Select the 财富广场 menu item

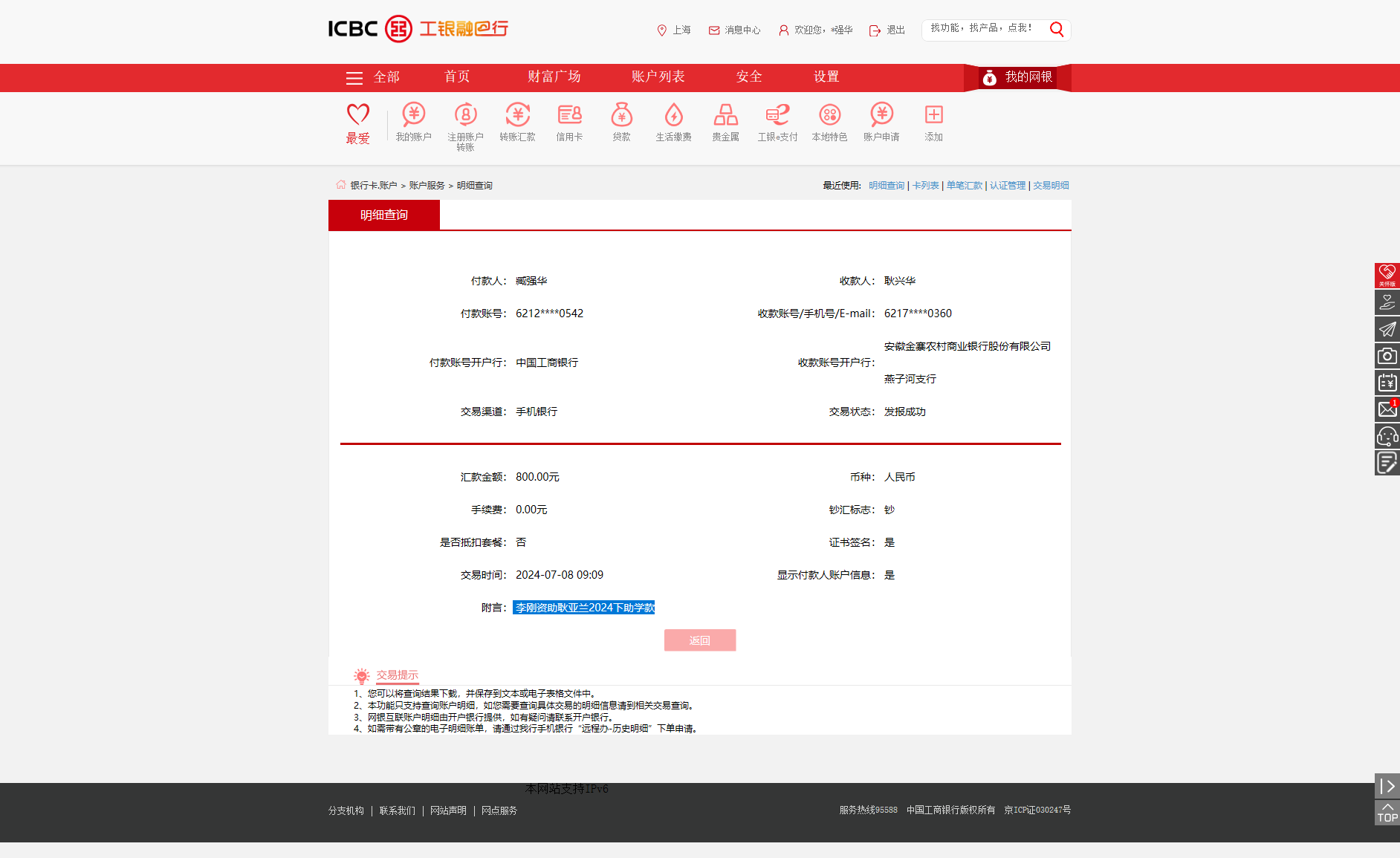(554, 77)
